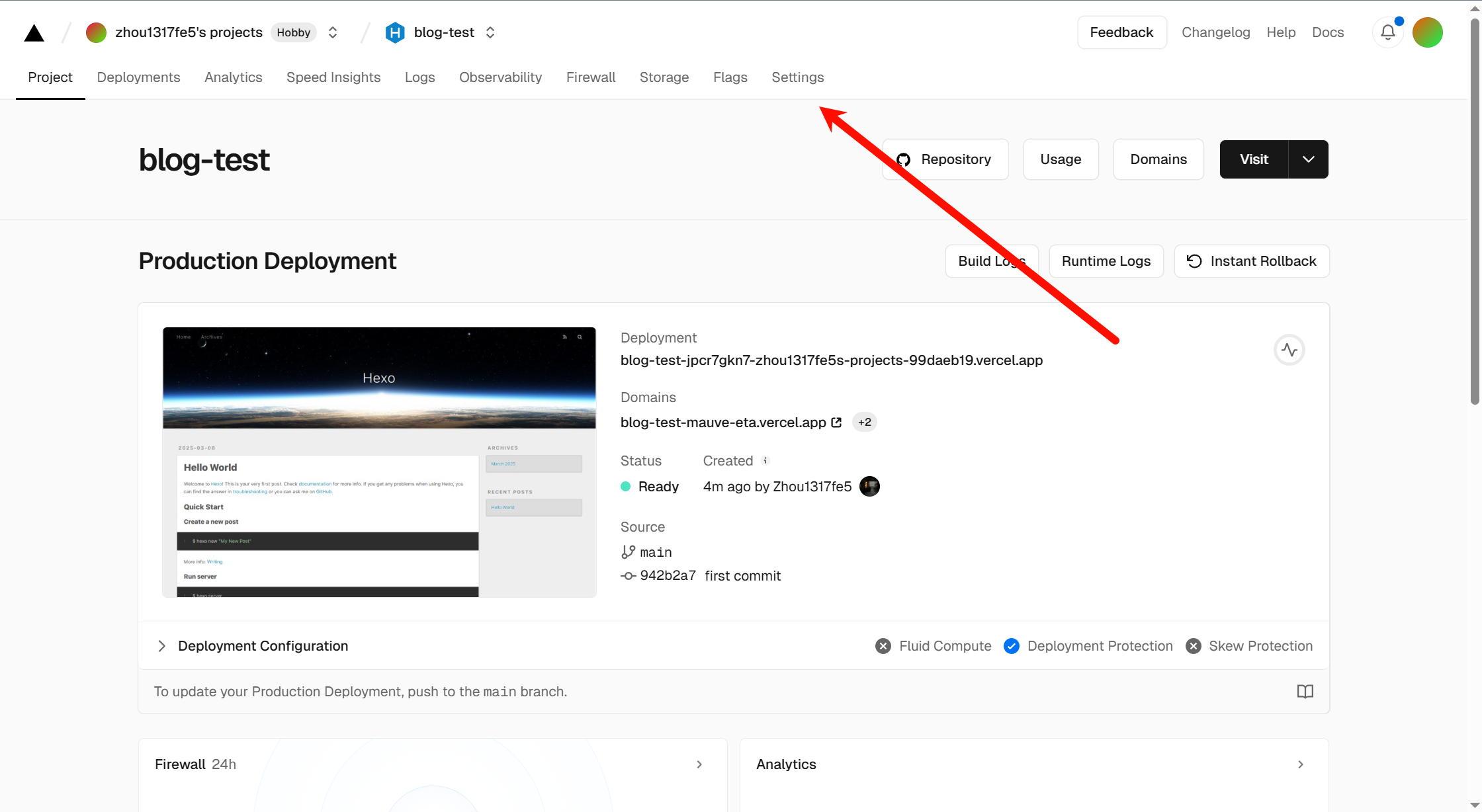1482x812 pixels.
Task: Open the Repository button
Action: 945,159
